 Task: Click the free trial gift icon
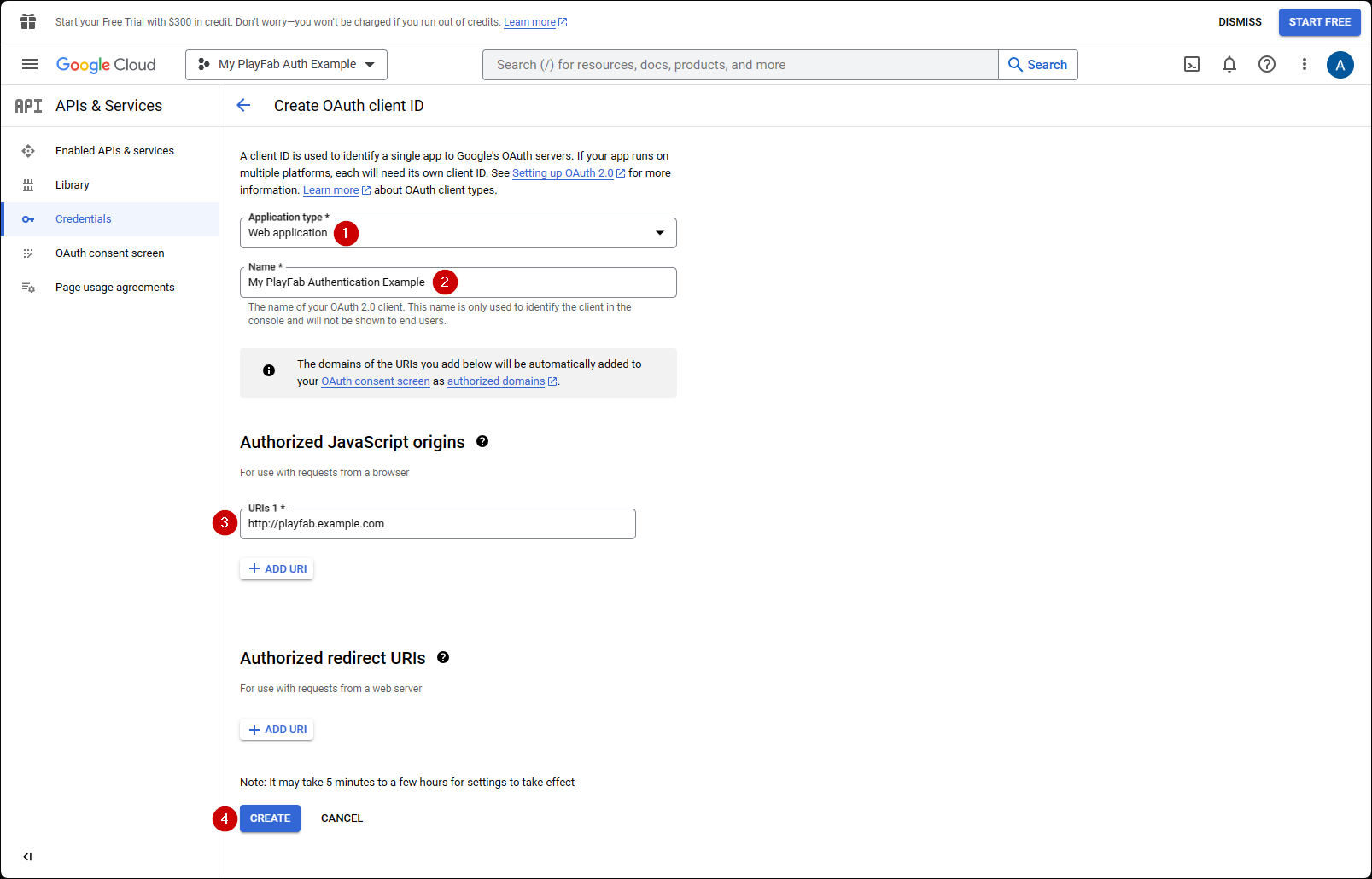click(x=27, y=21)
